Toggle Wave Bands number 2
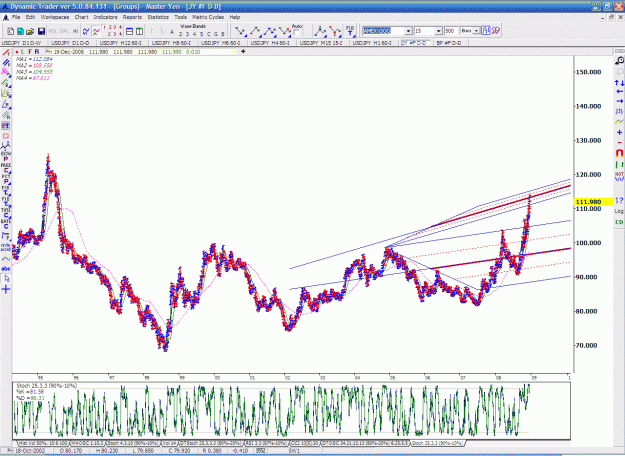 (180, 34)
